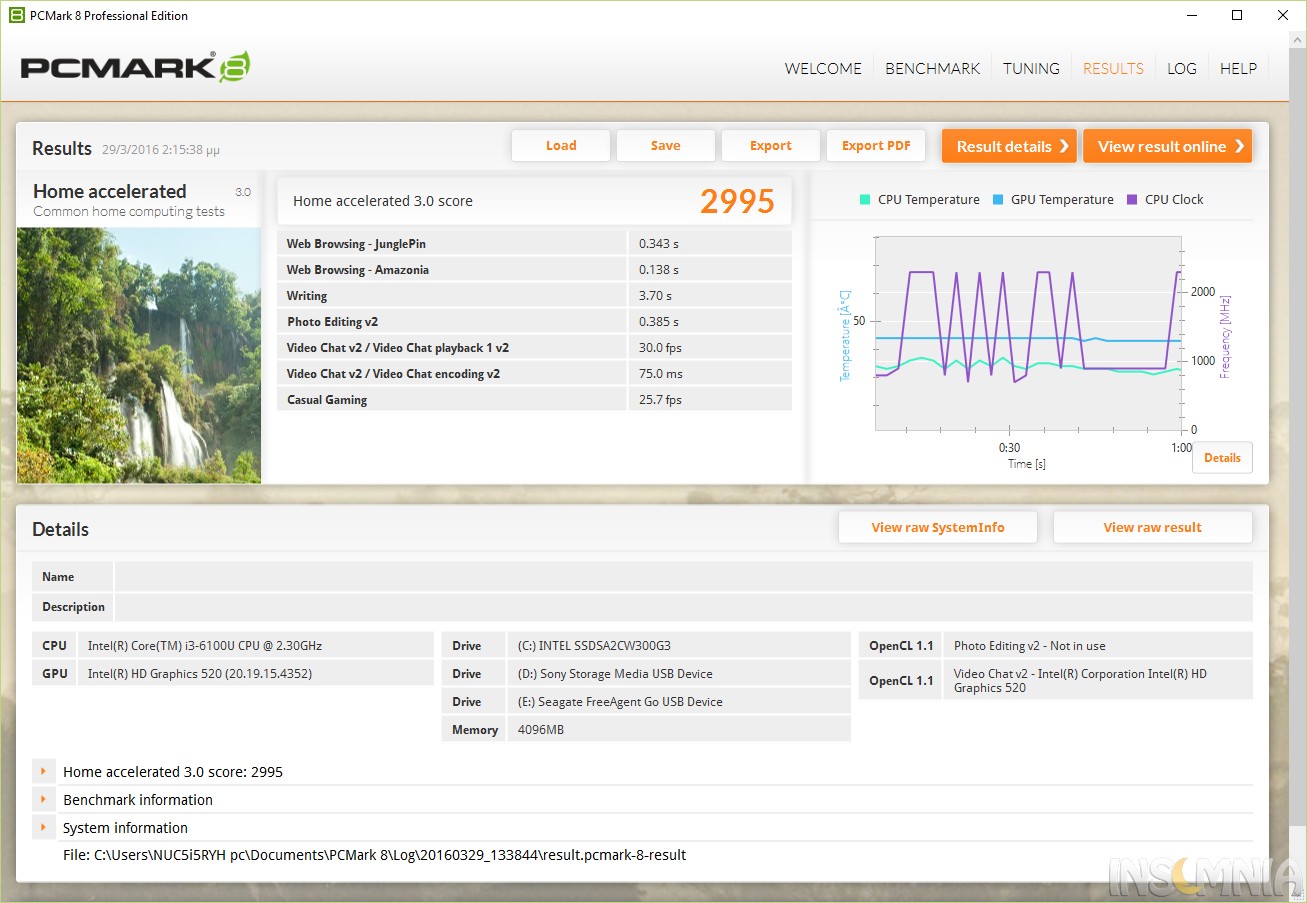Click Sony Storage Media USB Device entry
Viewport: 1307px width, 903px height.
615,674
